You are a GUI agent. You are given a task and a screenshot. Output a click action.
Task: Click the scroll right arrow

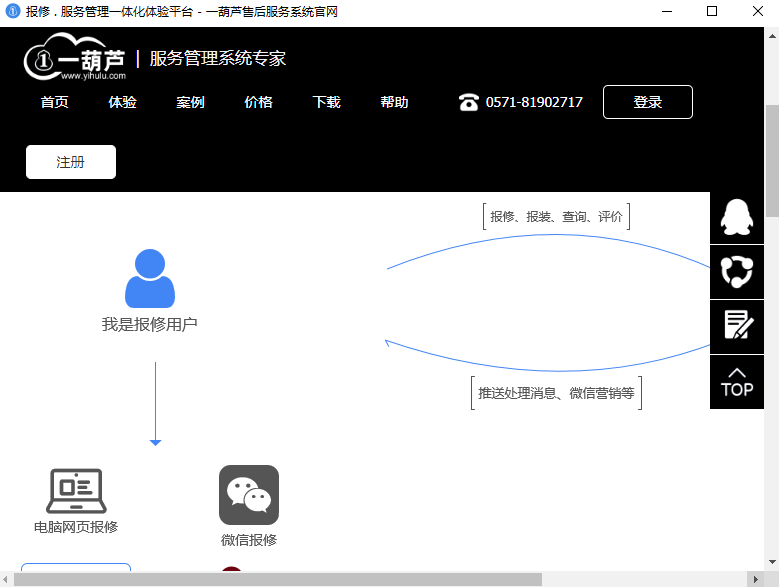click(x=755, y=580)
